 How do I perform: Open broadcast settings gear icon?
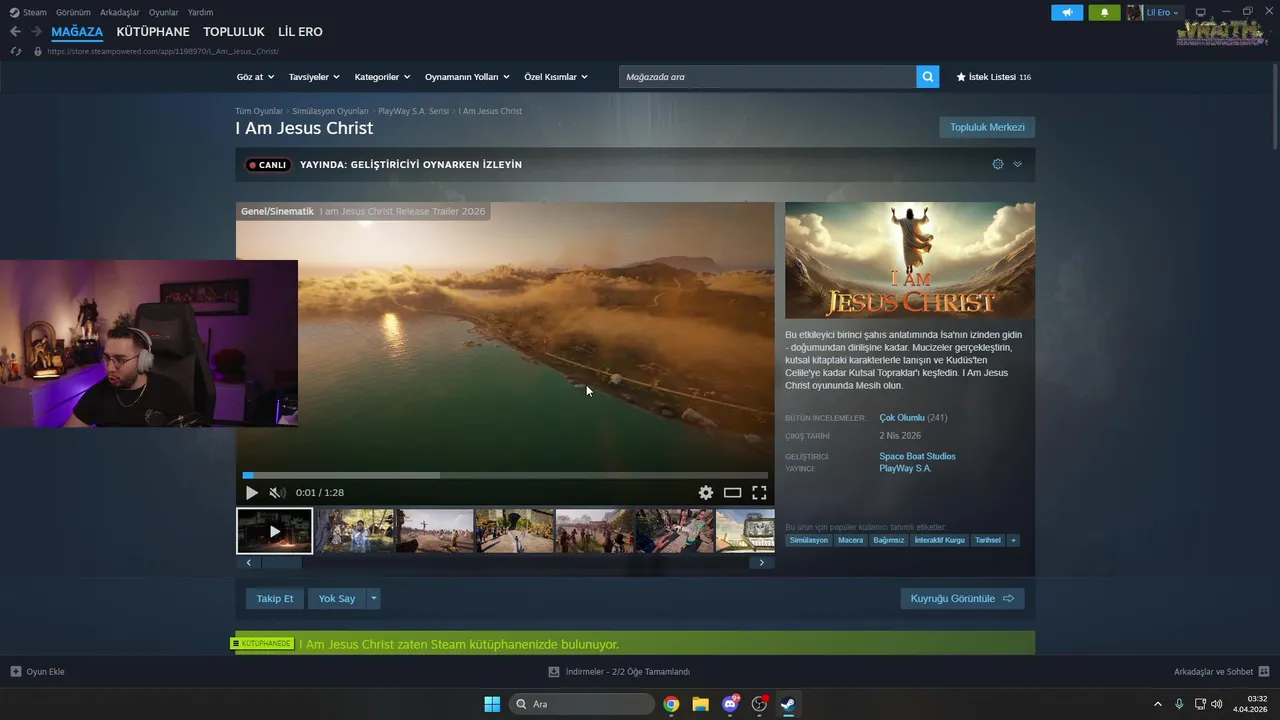997,164
